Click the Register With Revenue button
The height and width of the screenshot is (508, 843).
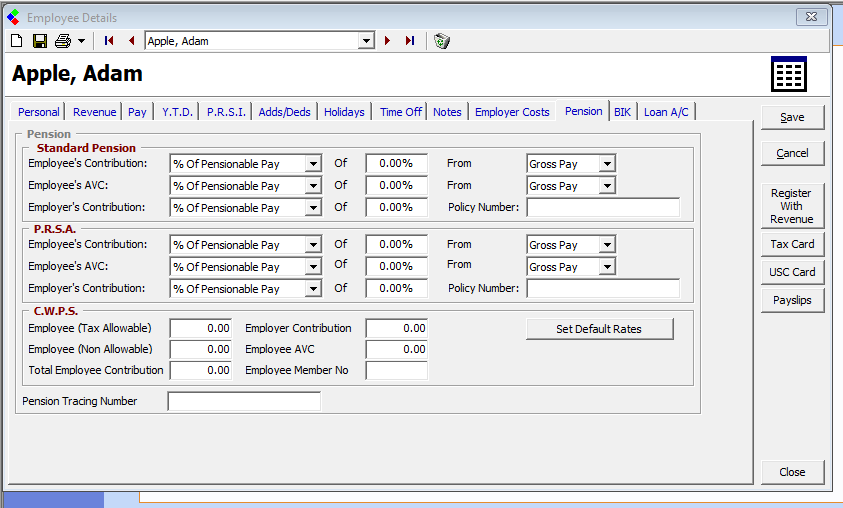pyautogui.click(x=791, y=206)
